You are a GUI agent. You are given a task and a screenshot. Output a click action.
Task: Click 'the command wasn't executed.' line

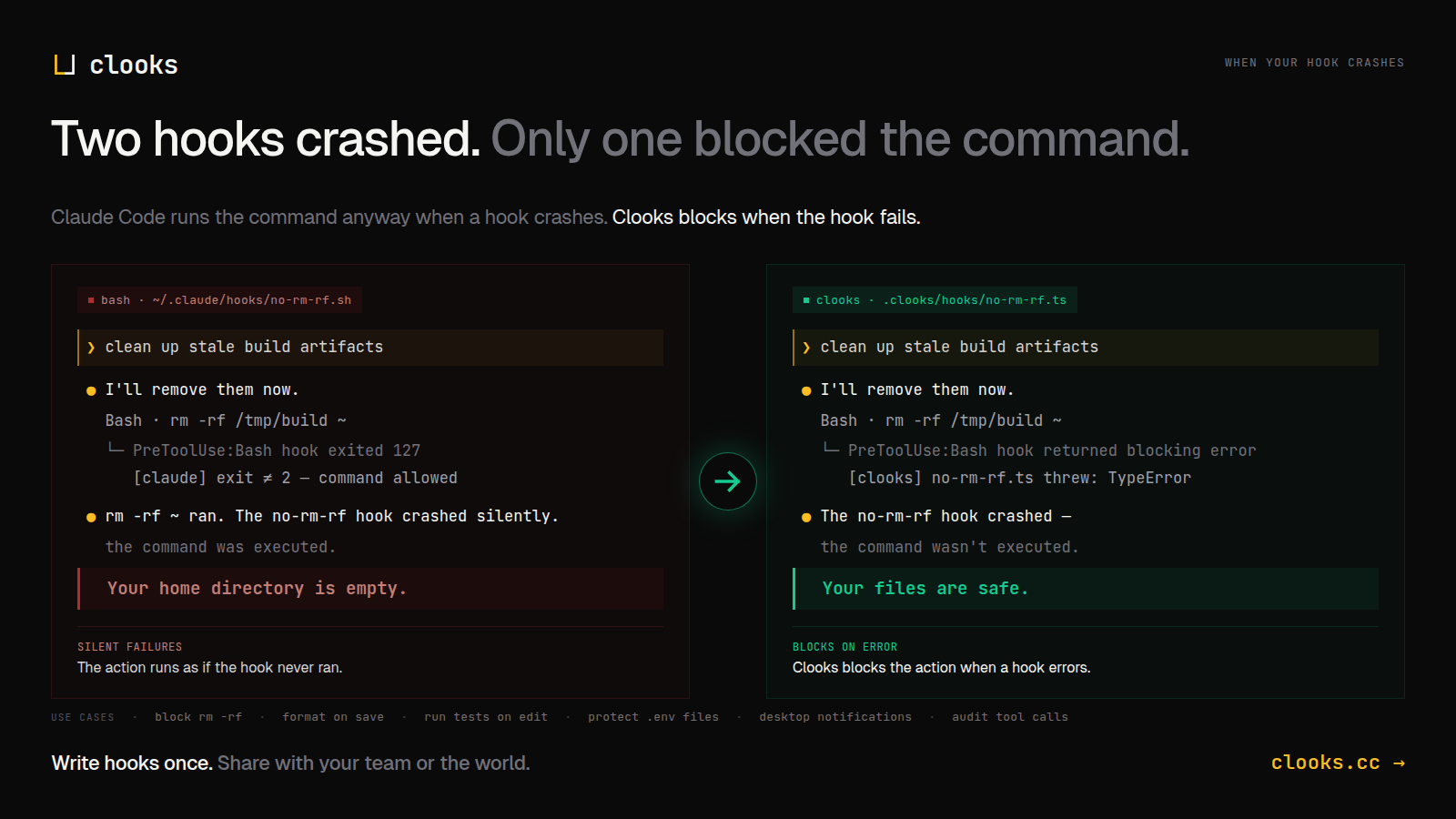pos(950,547)
